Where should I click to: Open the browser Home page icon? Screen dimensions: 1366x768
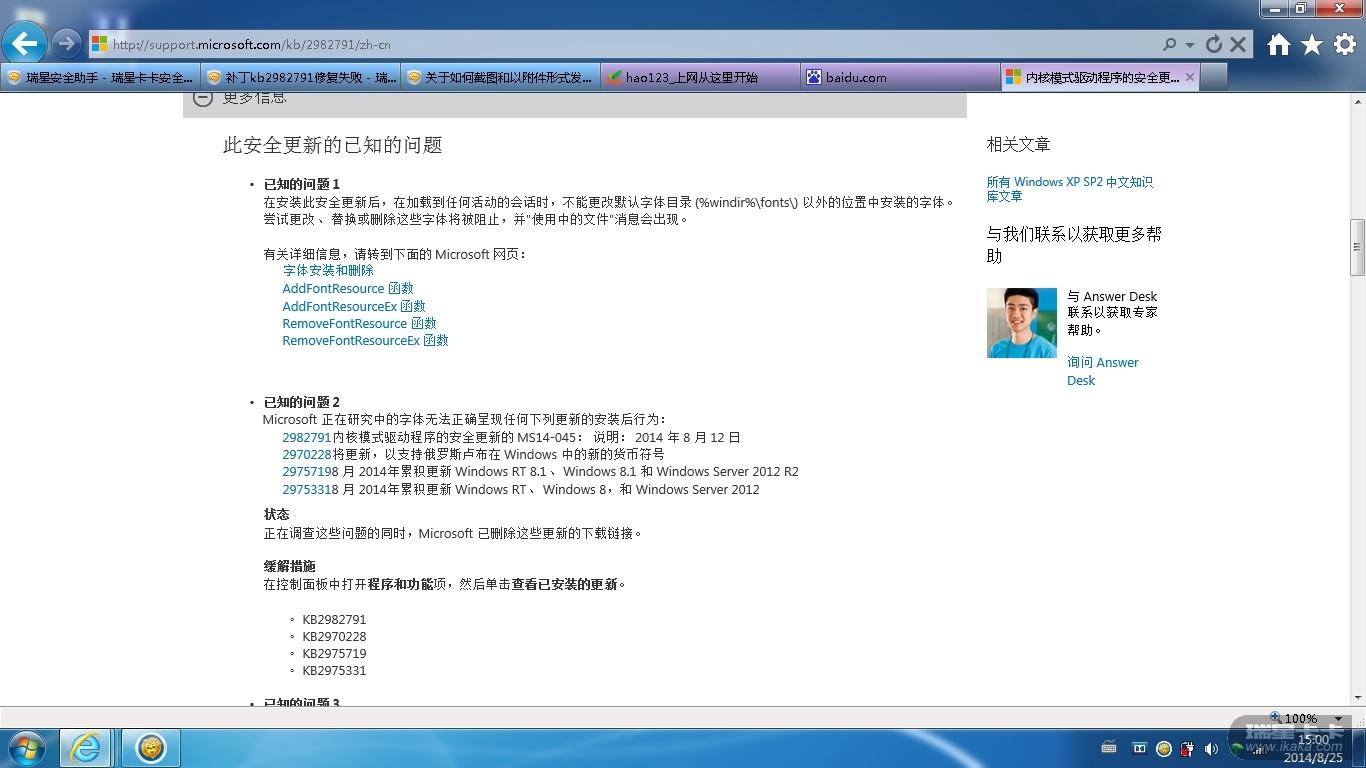[x=1278, y=44]
